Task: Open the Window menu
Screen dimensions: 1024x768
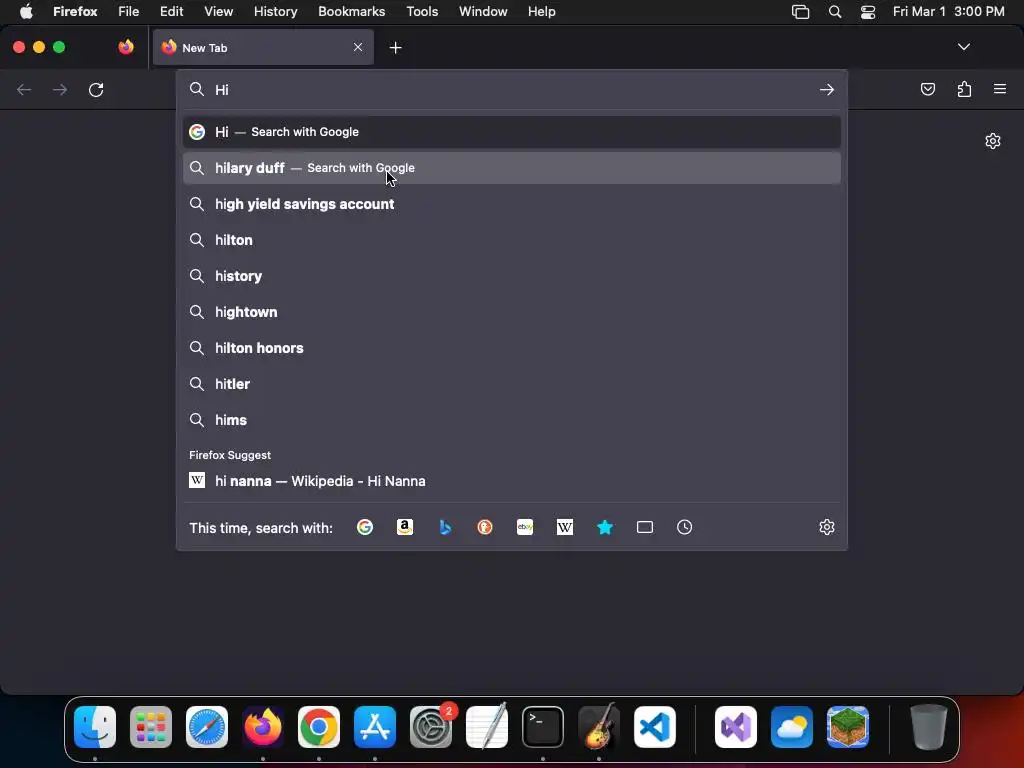Action: (483, 12)
